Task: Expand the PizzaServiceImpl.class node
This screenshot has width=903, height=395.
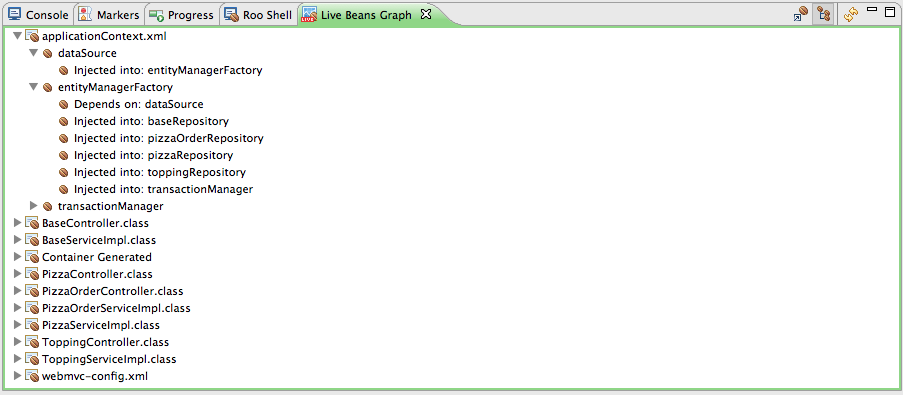Action: pyautogui.click(x=17, y=325)
